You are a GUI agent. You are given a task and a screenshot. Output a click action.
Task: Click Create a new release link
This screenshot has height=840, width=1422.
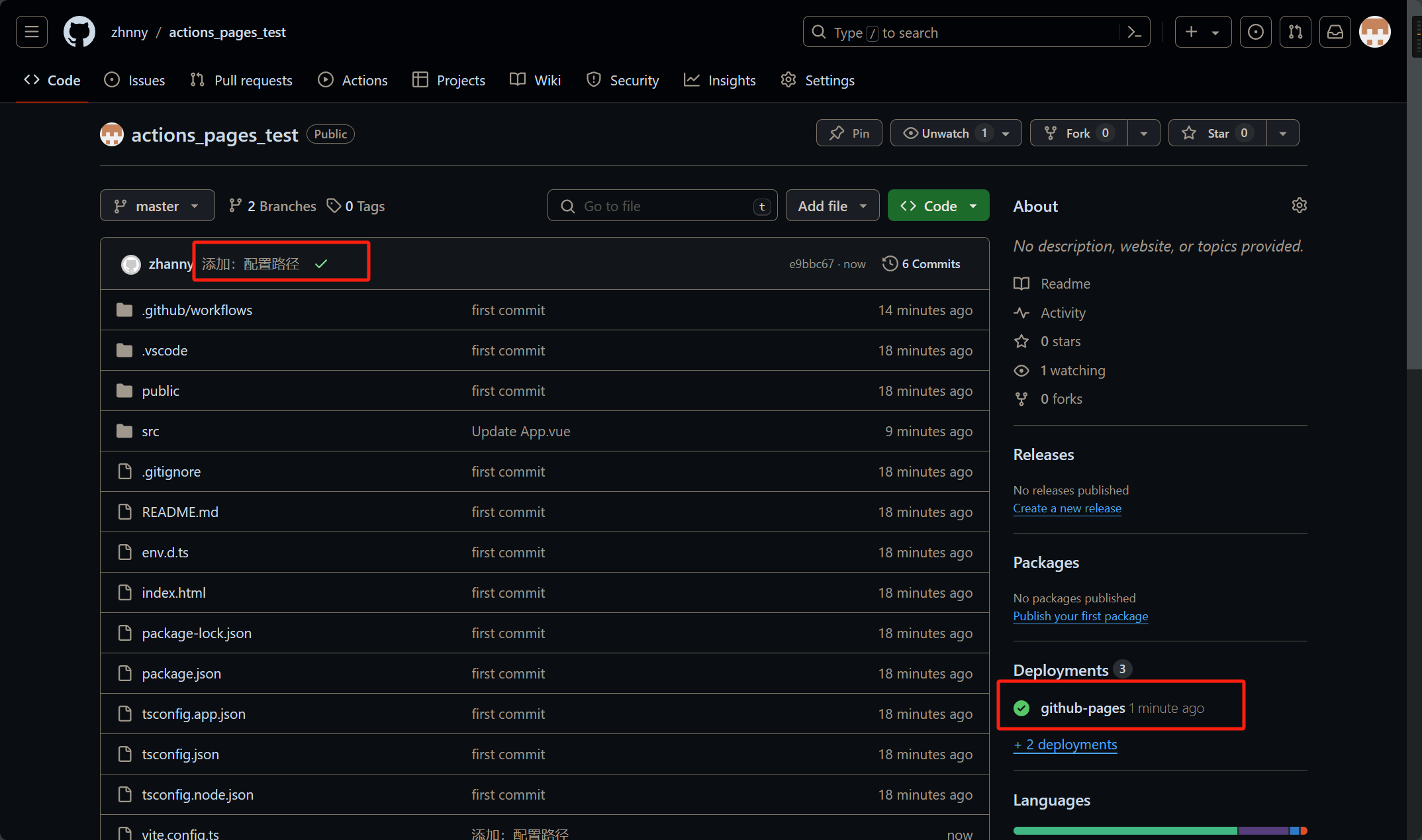pyautogui.click(x=1066, y=508)
